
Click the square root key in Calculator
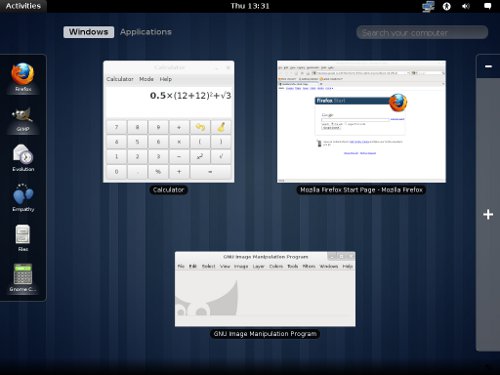point(221,157)
